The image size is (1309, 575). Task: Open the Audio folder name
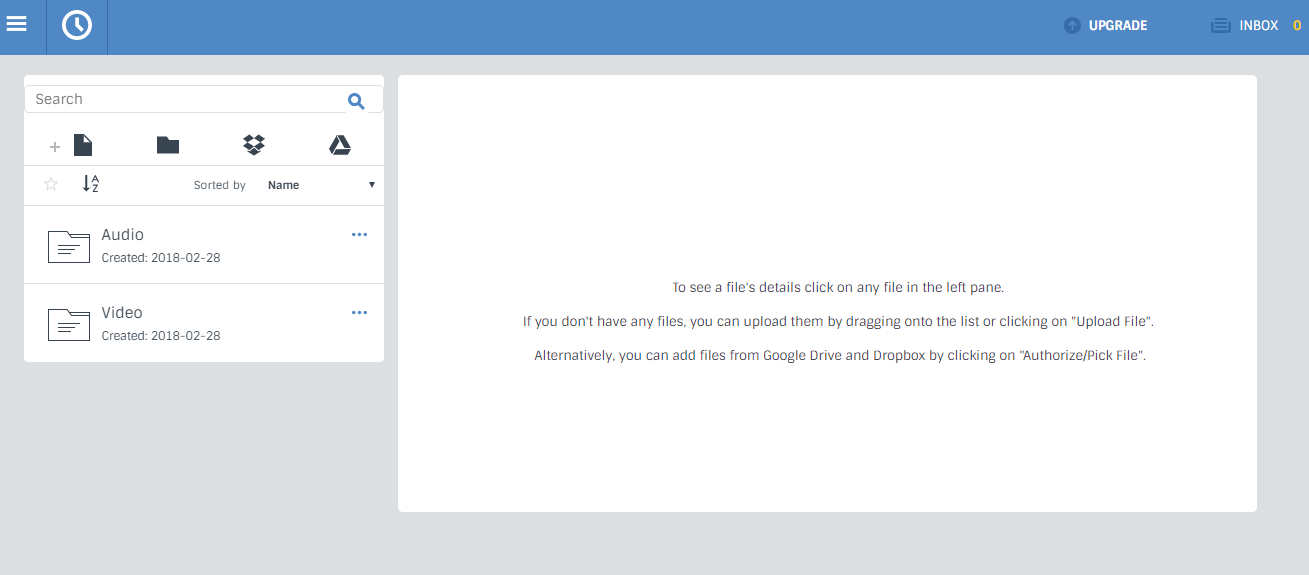tap(123, 235)
